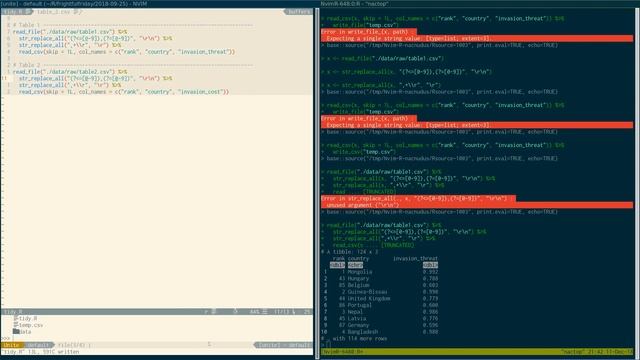
Task: Click the R console prompt cursor
Action: coord(328,345)
